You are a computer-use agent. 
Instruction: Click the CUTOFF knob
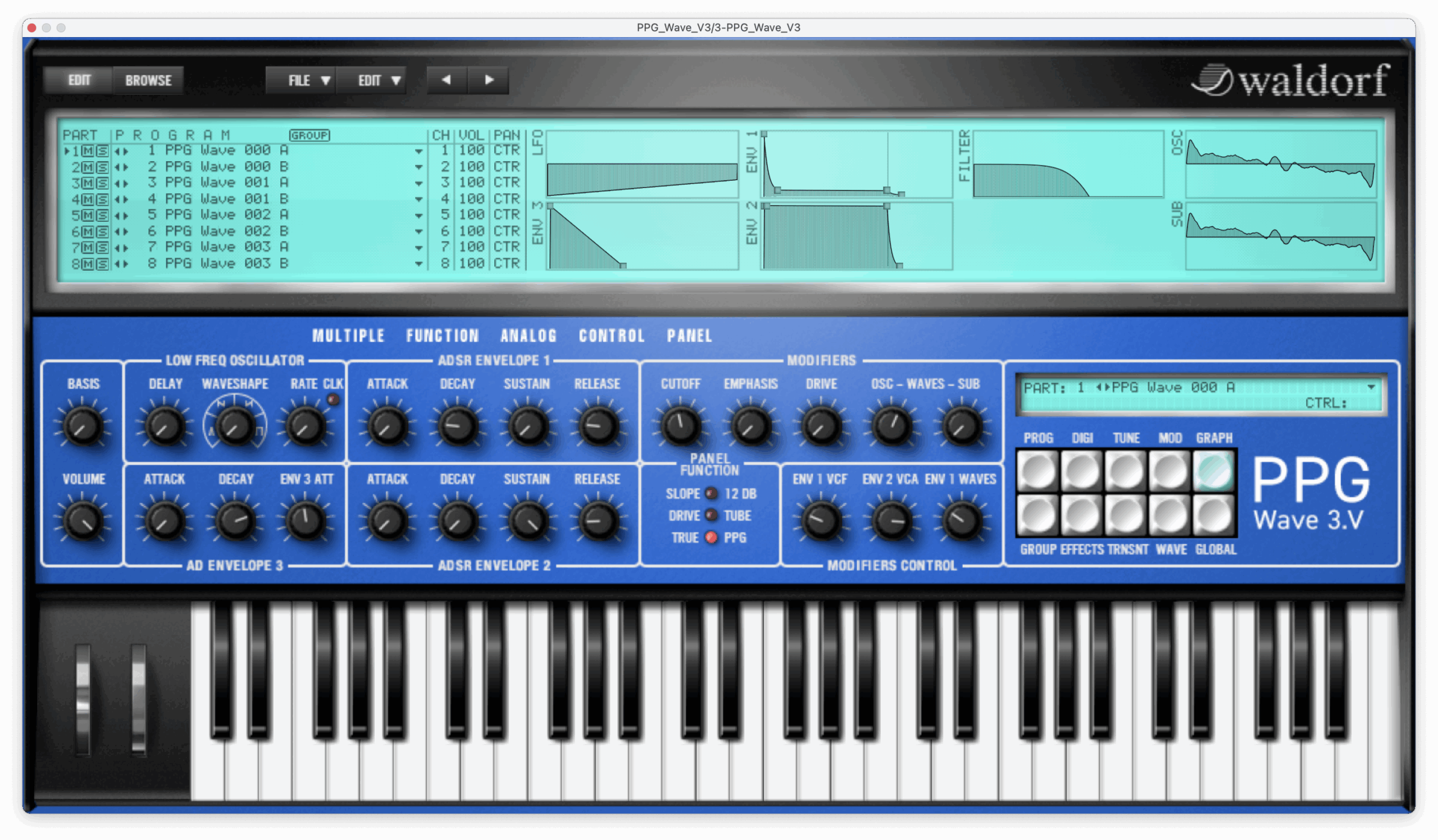680,426
